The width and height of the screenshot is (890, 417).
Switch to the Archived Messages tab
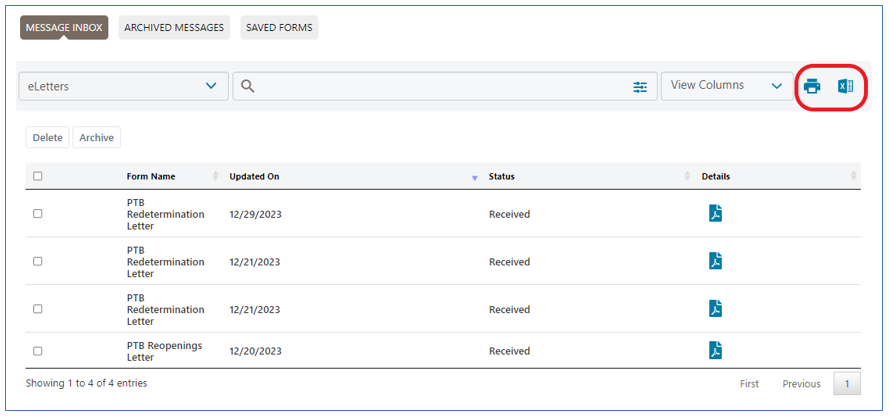click(x=174, y=28)
